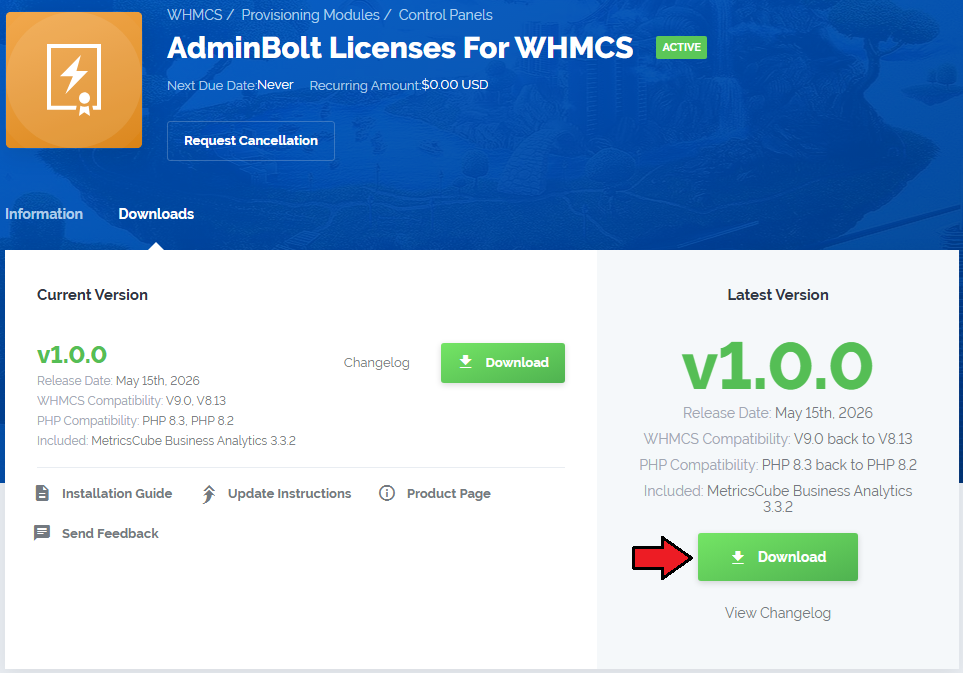Go to Control Panels breadcrumb
The width and height of the screenshot is (963, 673).
(445, 15)
